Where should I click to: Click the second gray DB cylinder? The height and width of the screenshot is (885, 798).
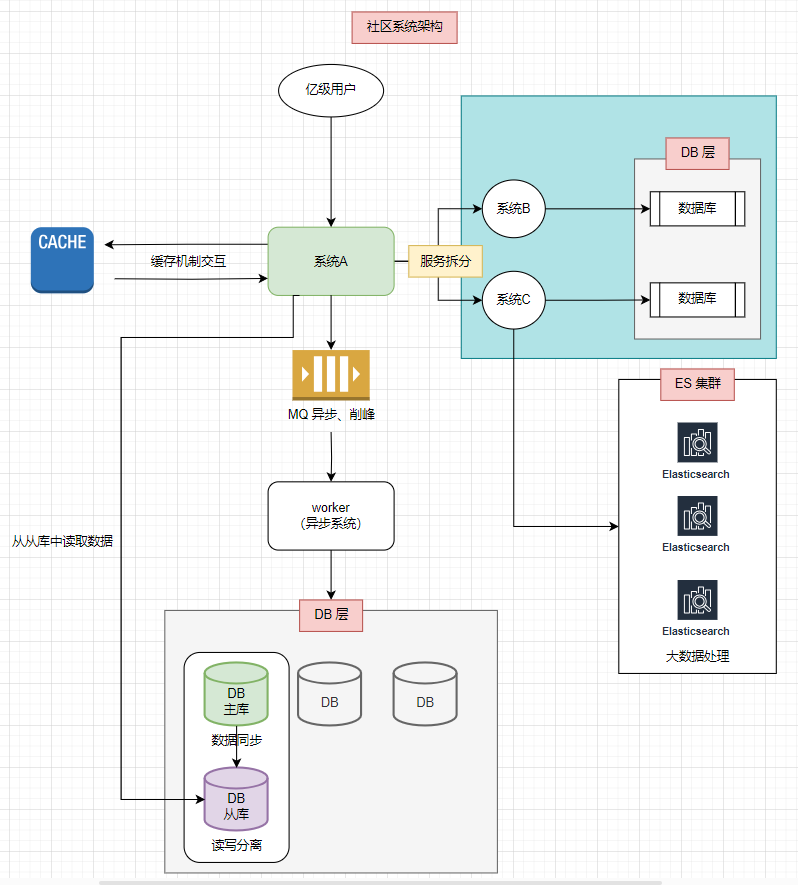click(425, 693)
